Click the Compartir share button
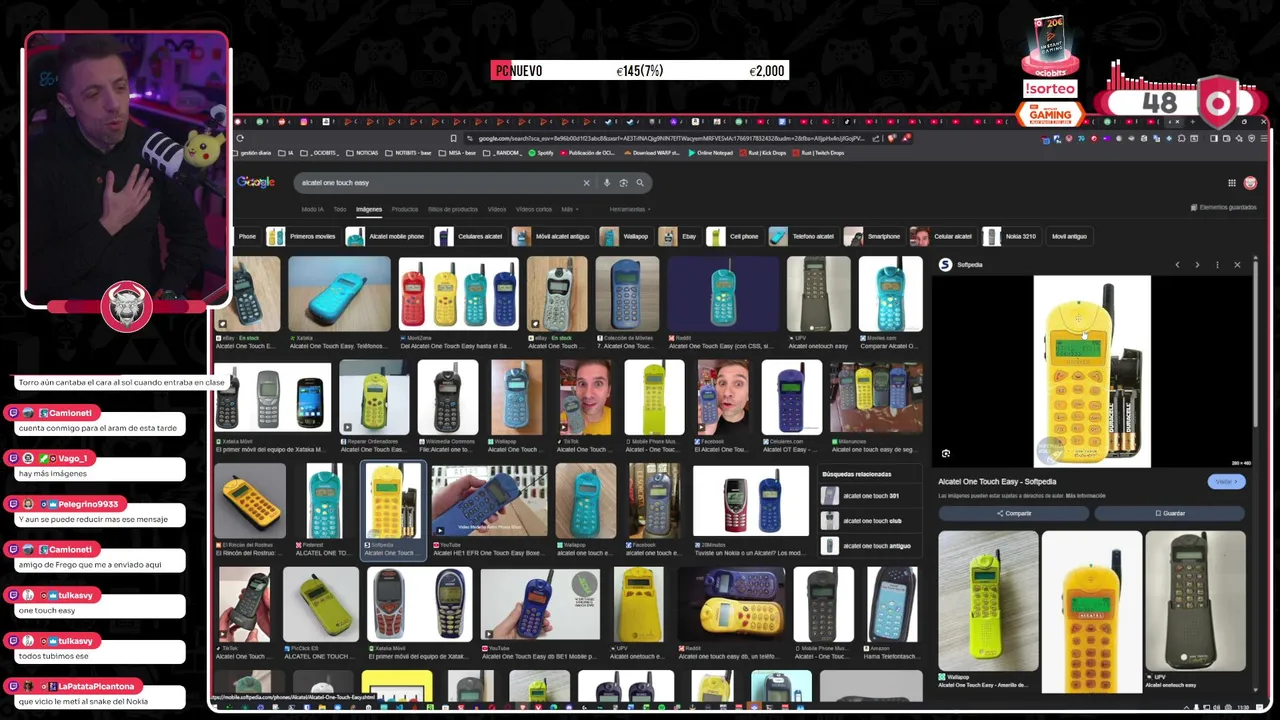This screenshot has height=720, width=1280. pos(1013,513)
